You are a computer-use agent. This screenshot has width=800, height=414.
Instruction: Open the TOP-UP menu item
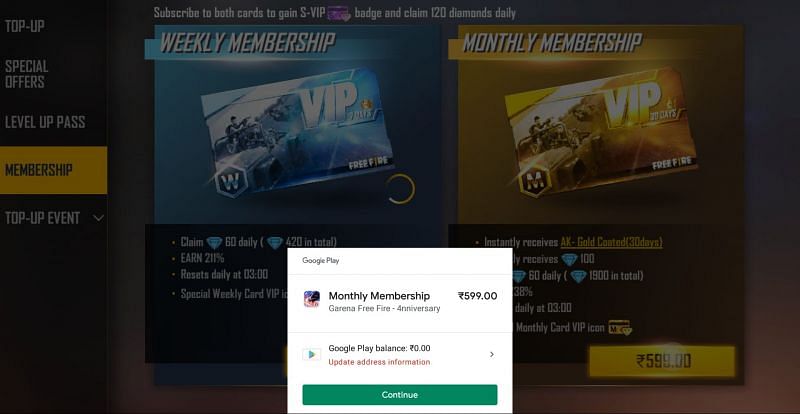click(x=25, y=26)
